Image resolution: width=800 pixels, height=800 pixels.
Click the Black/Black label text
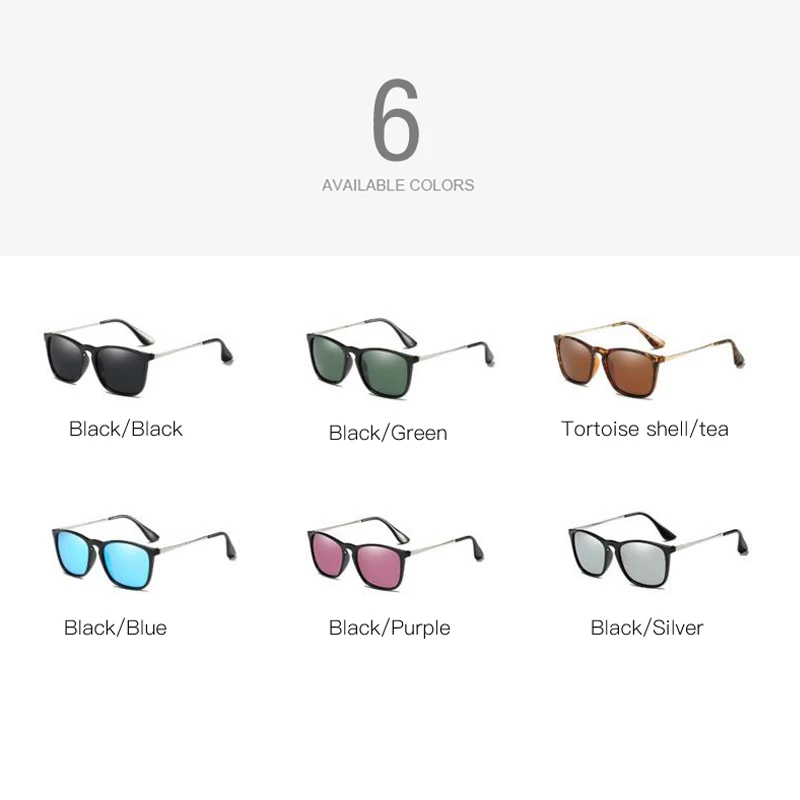(126, 429)
